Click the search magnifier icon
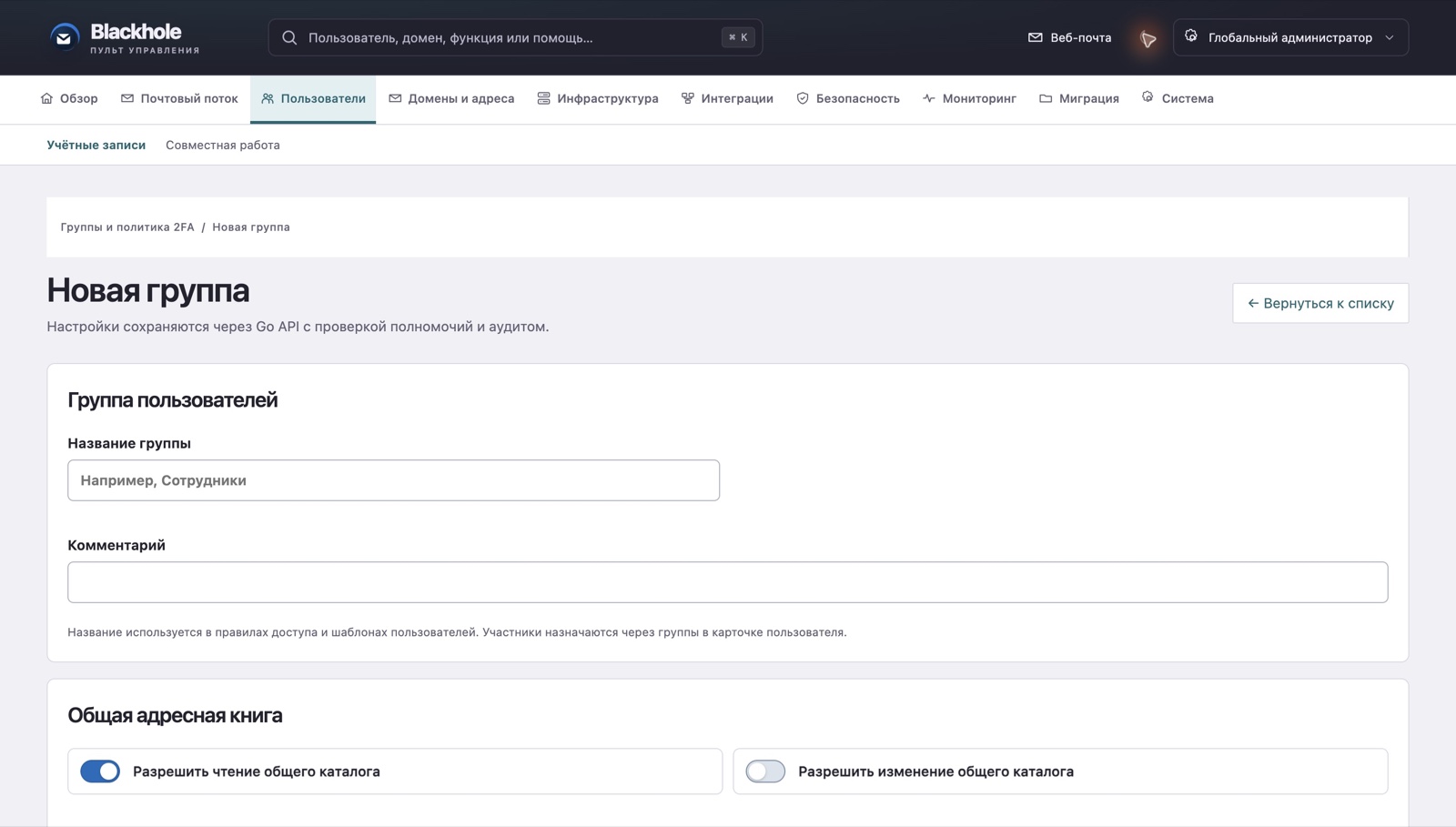The height and width of the screenshot is (827, 1456). click(x=289, y=37)
